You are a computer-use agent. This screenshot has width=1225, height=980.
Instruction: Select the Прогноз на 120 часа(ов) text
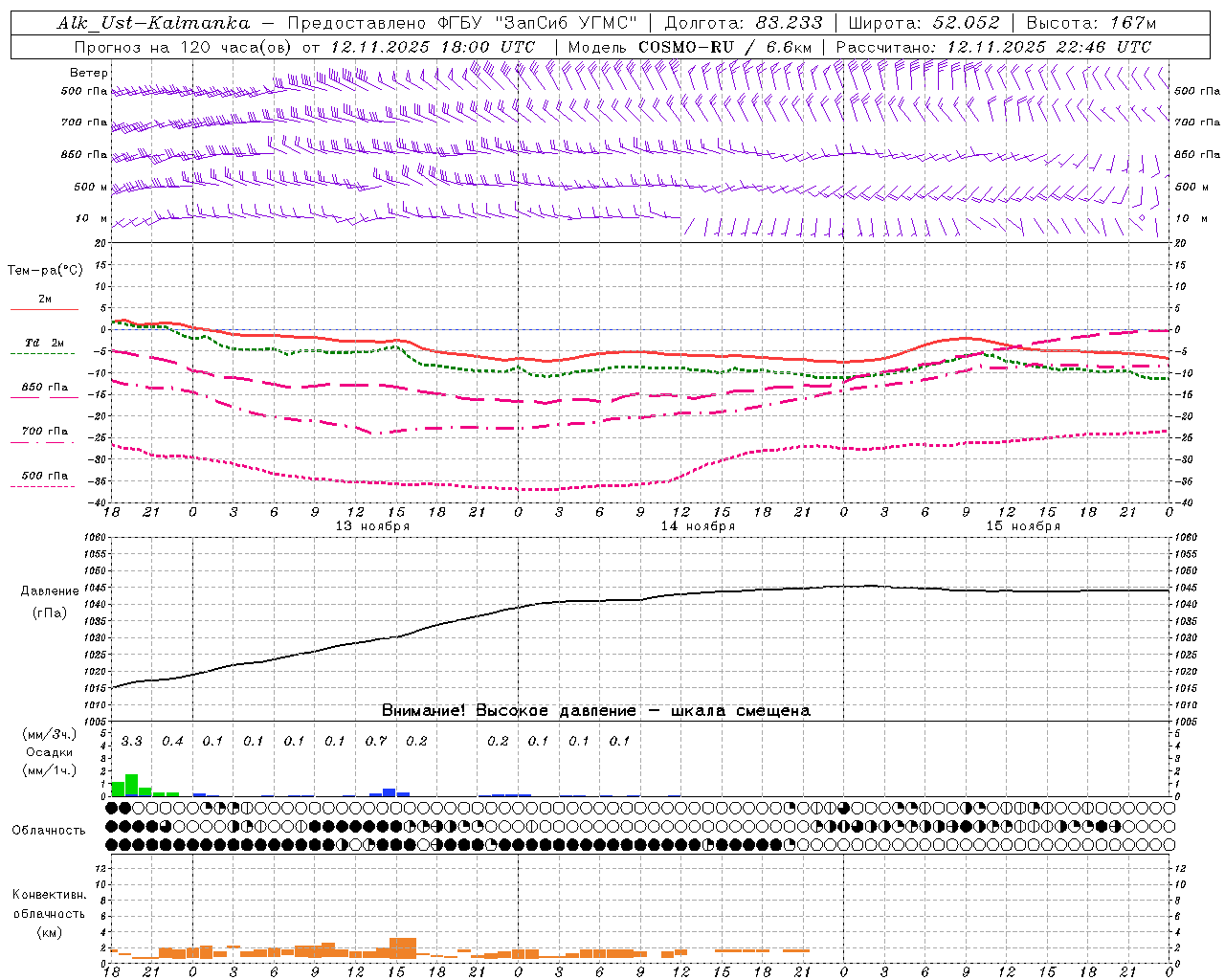[x=184, y=47]
